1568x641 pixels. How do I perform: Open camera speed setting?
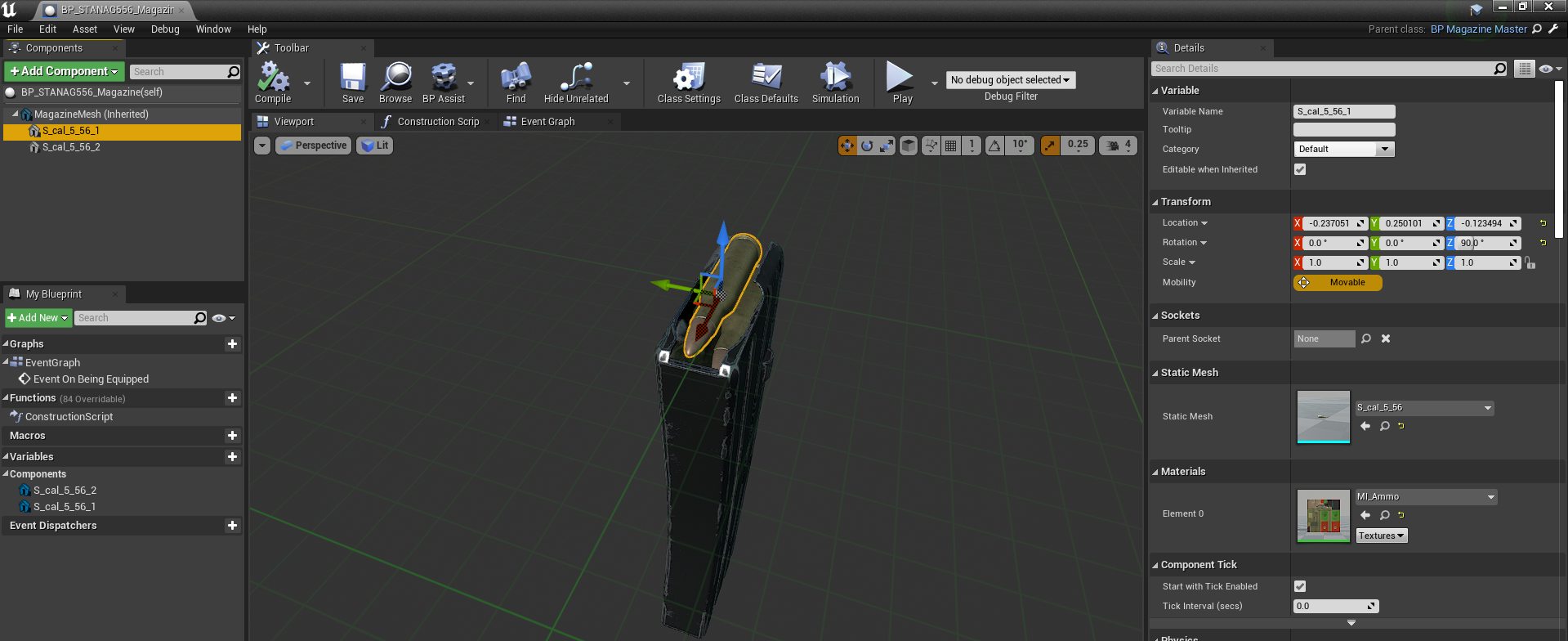[1119, 146]
